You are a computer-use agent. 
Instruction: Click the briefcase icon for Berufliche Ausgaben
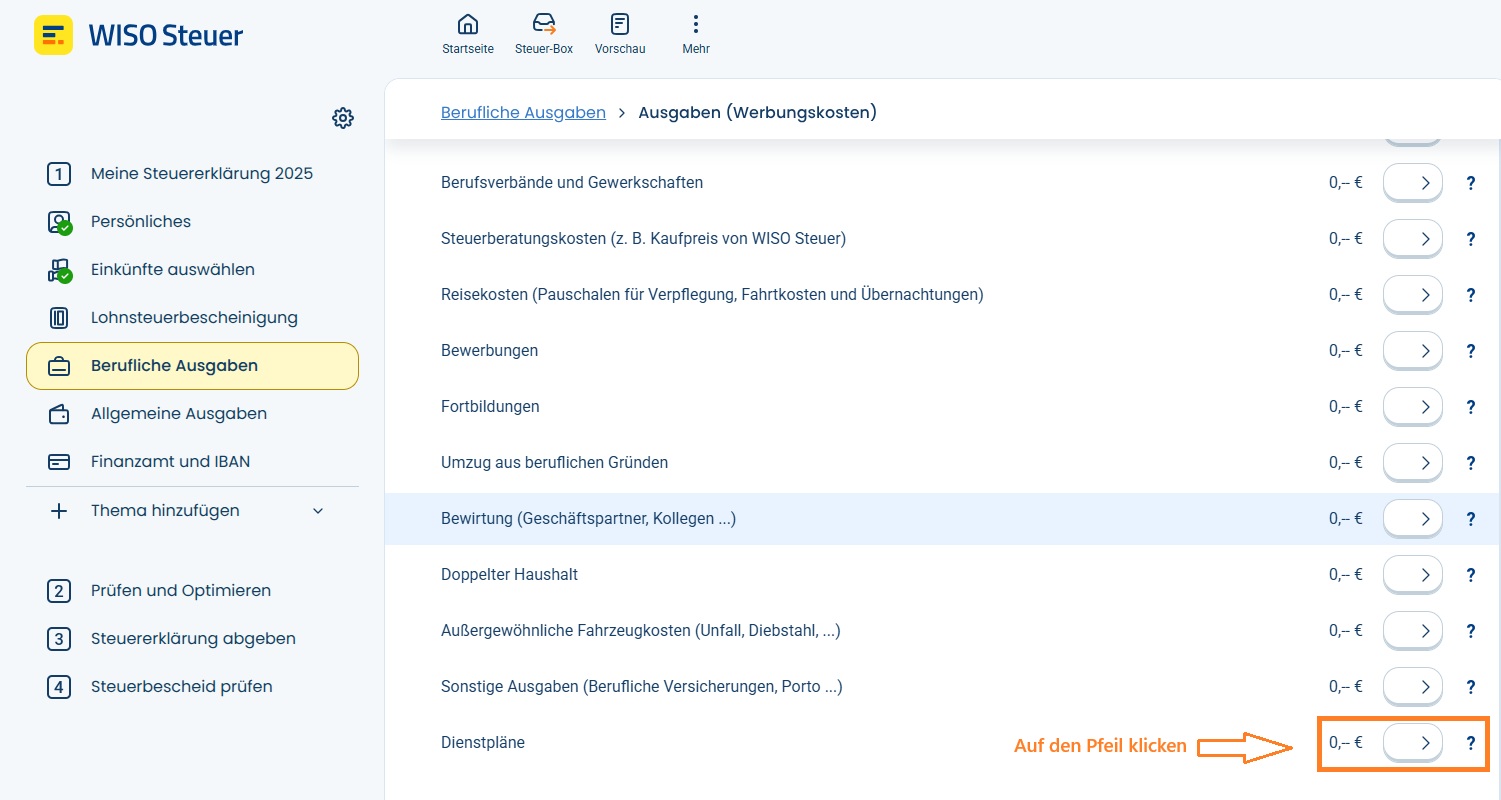59,366
